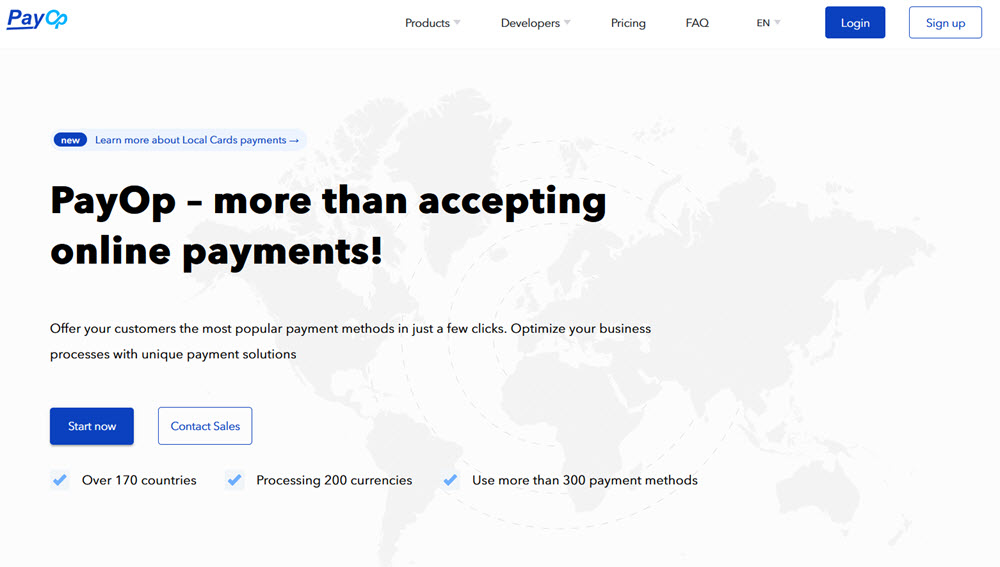The image size is (1000, 567).
Task: Click the Start now button
Action: point(92,426)
